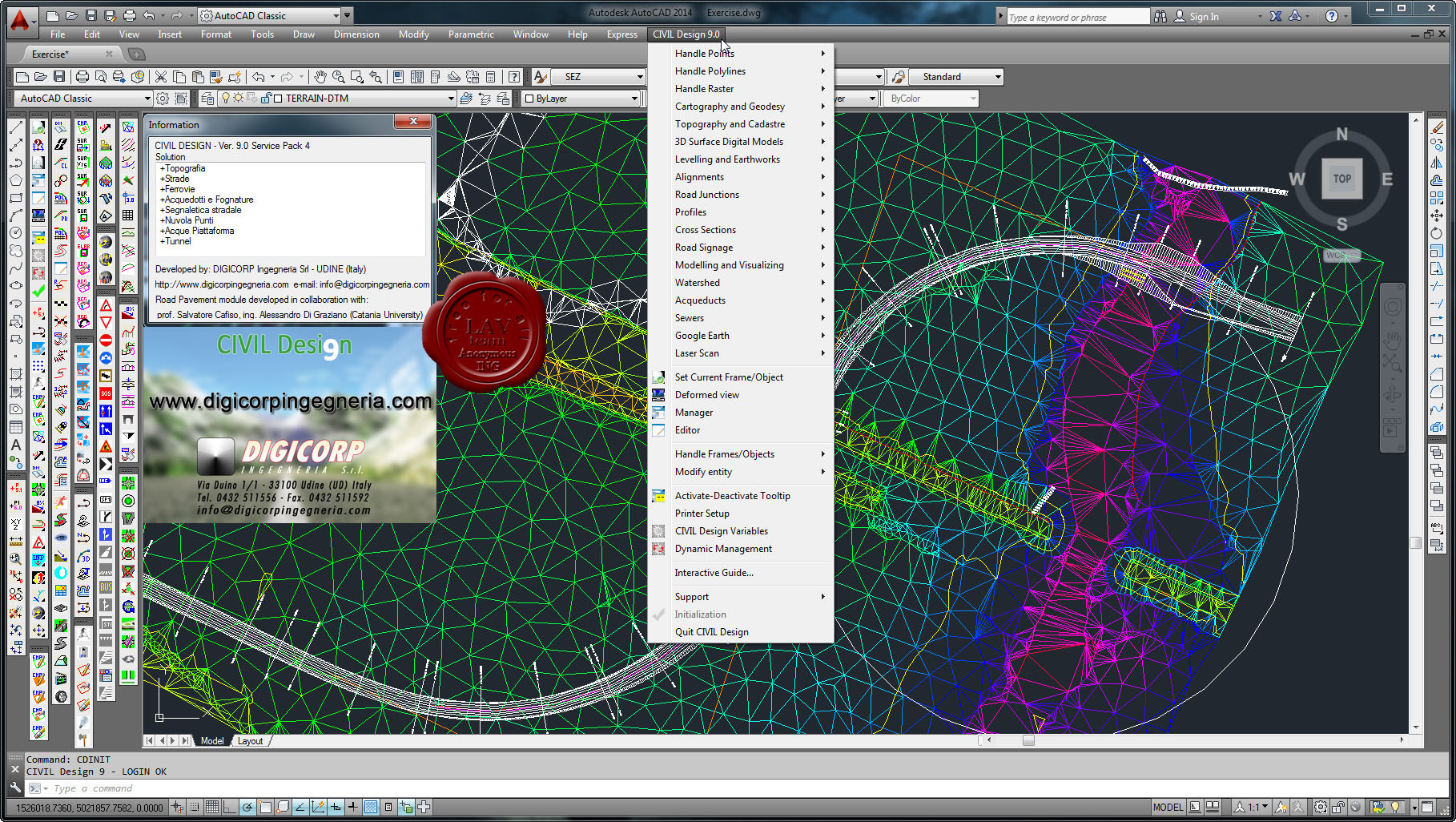This screenshot has height=822, width=1456.
Task: Click the horizontal scrollbar thumb below drawing
Action: click(1028, 740)
